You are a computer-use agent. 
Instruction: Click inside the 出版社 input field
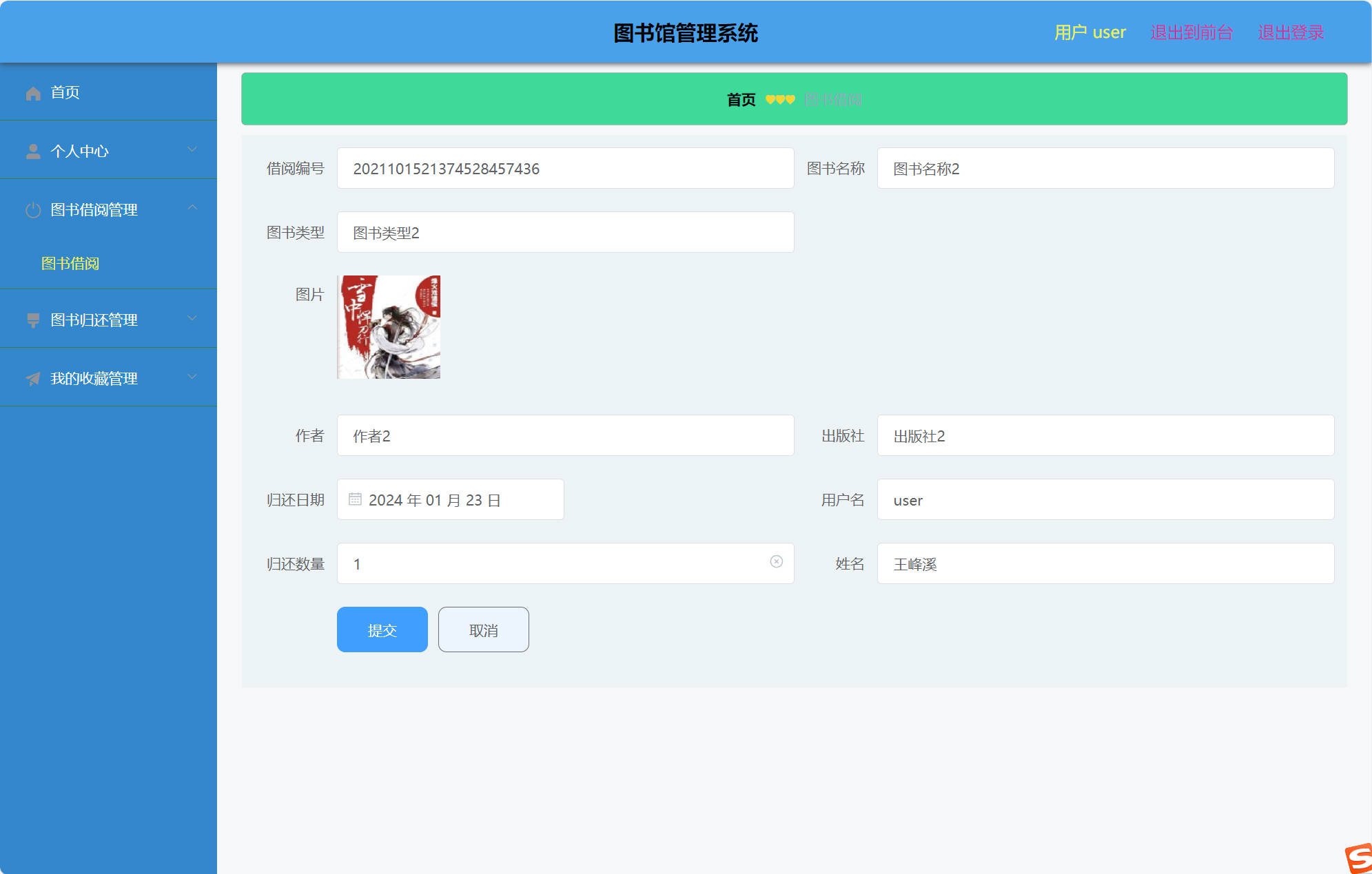(x=1103, y=435)
